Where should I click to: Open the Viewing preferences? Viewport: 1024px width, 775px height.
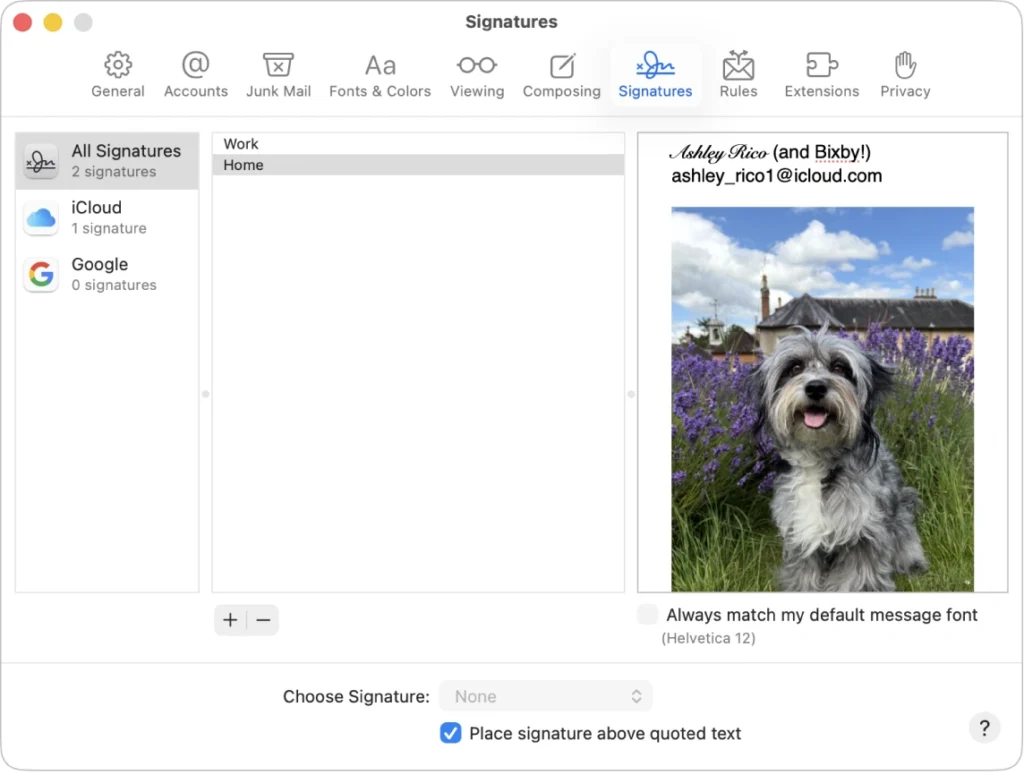coord(476,73)
